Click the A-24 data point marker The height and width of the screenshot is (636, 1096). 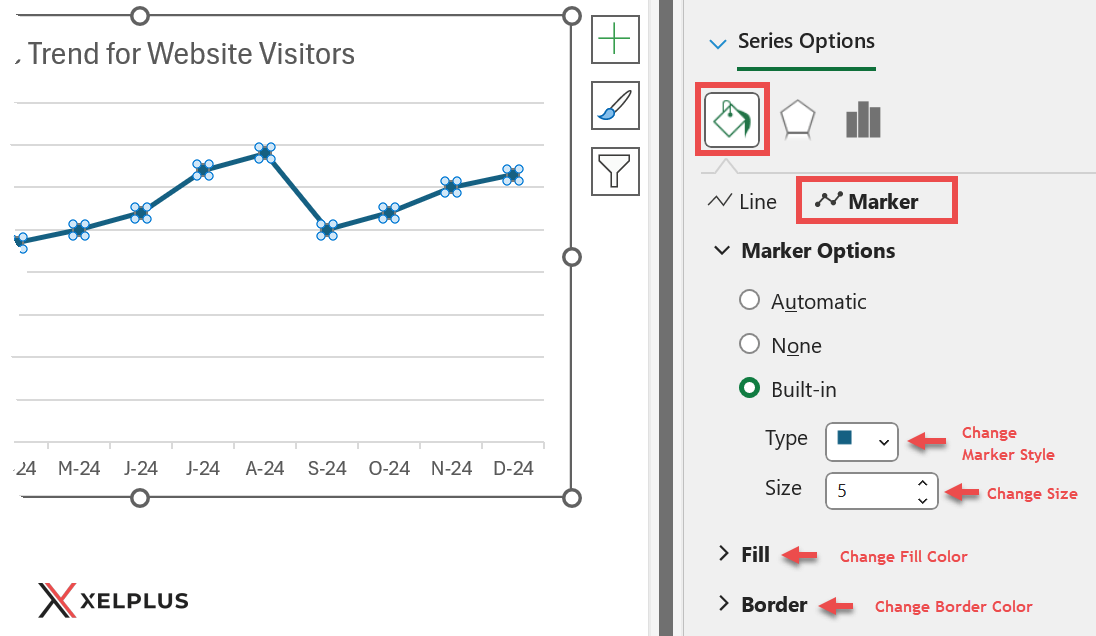264,153
